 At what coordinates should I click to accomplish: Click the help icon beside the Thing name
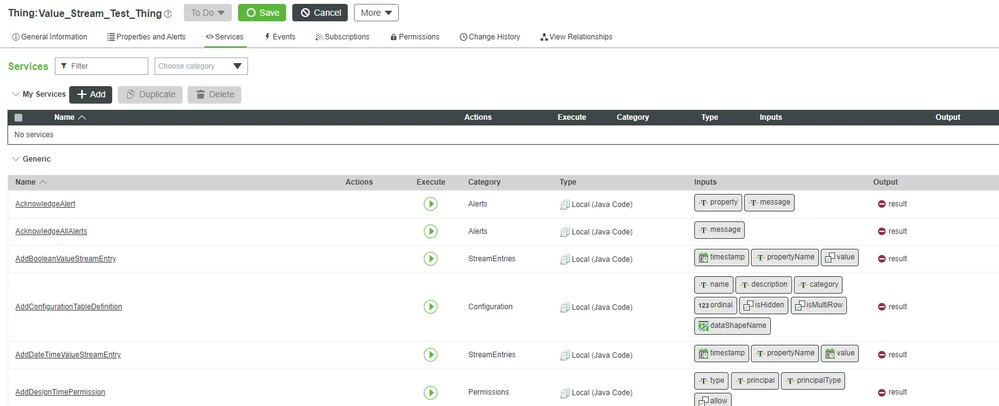[168, 13]
